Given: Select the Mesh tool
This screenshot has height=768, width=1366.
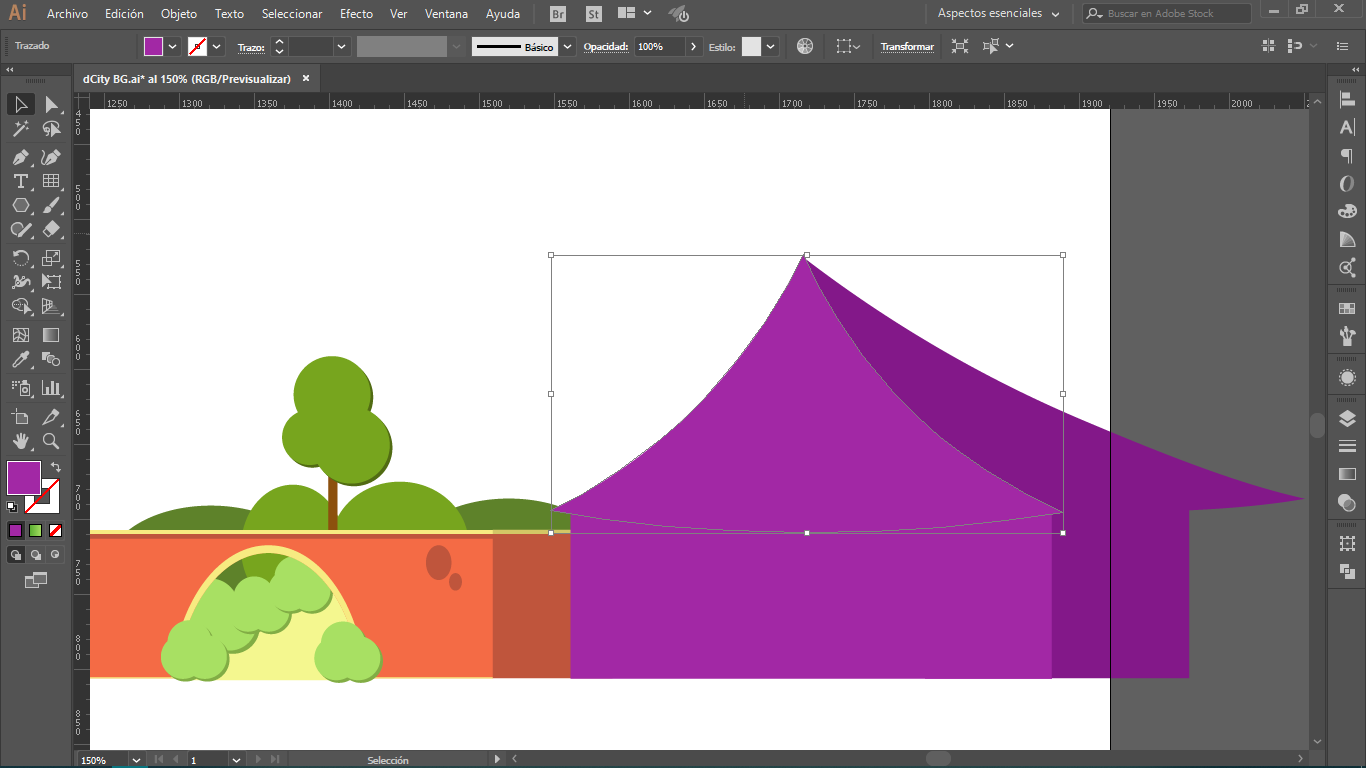Looking at the screenshot, I should (x=21, y=335).
